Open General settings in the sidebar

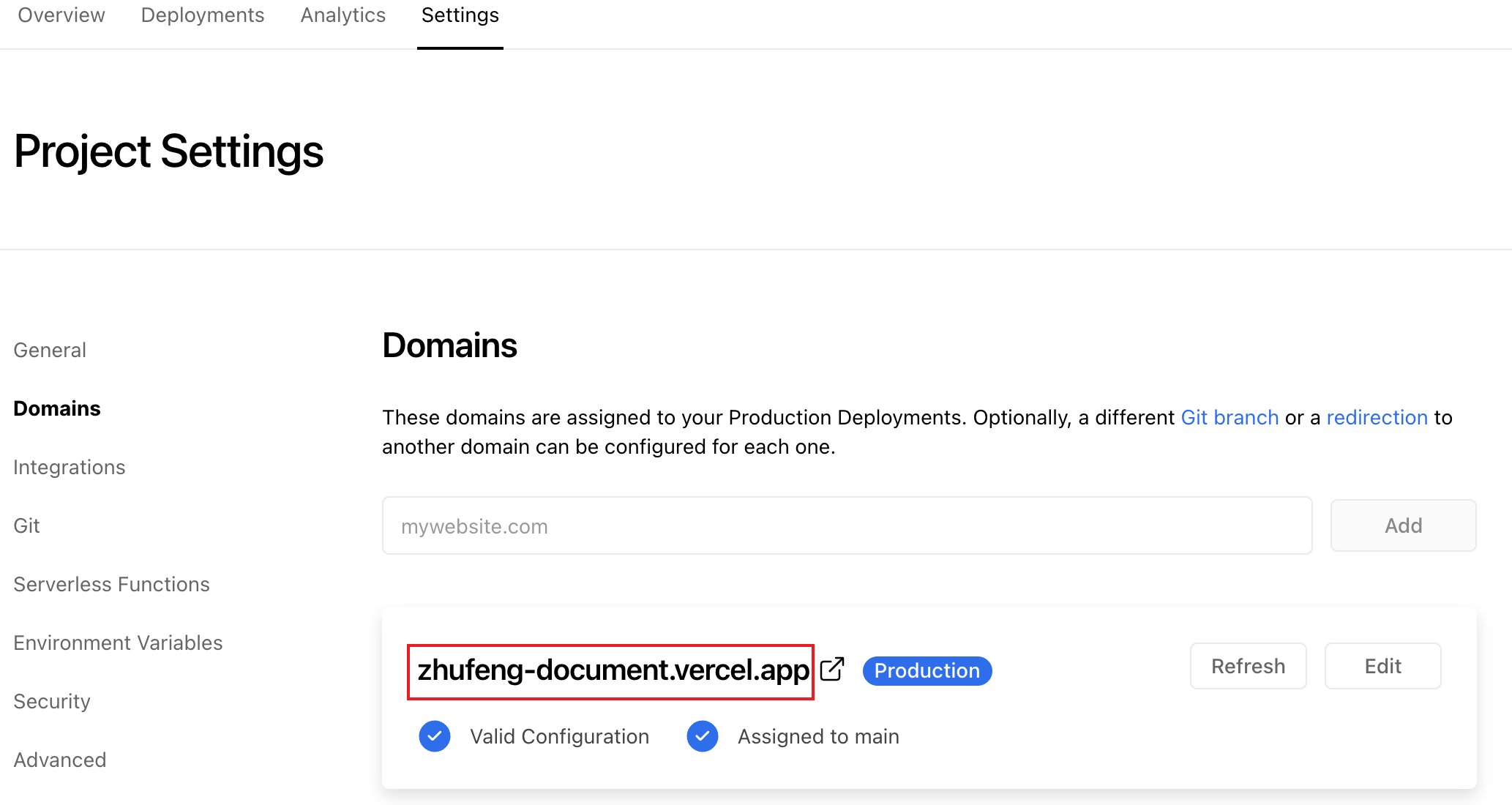coord(50,350)
